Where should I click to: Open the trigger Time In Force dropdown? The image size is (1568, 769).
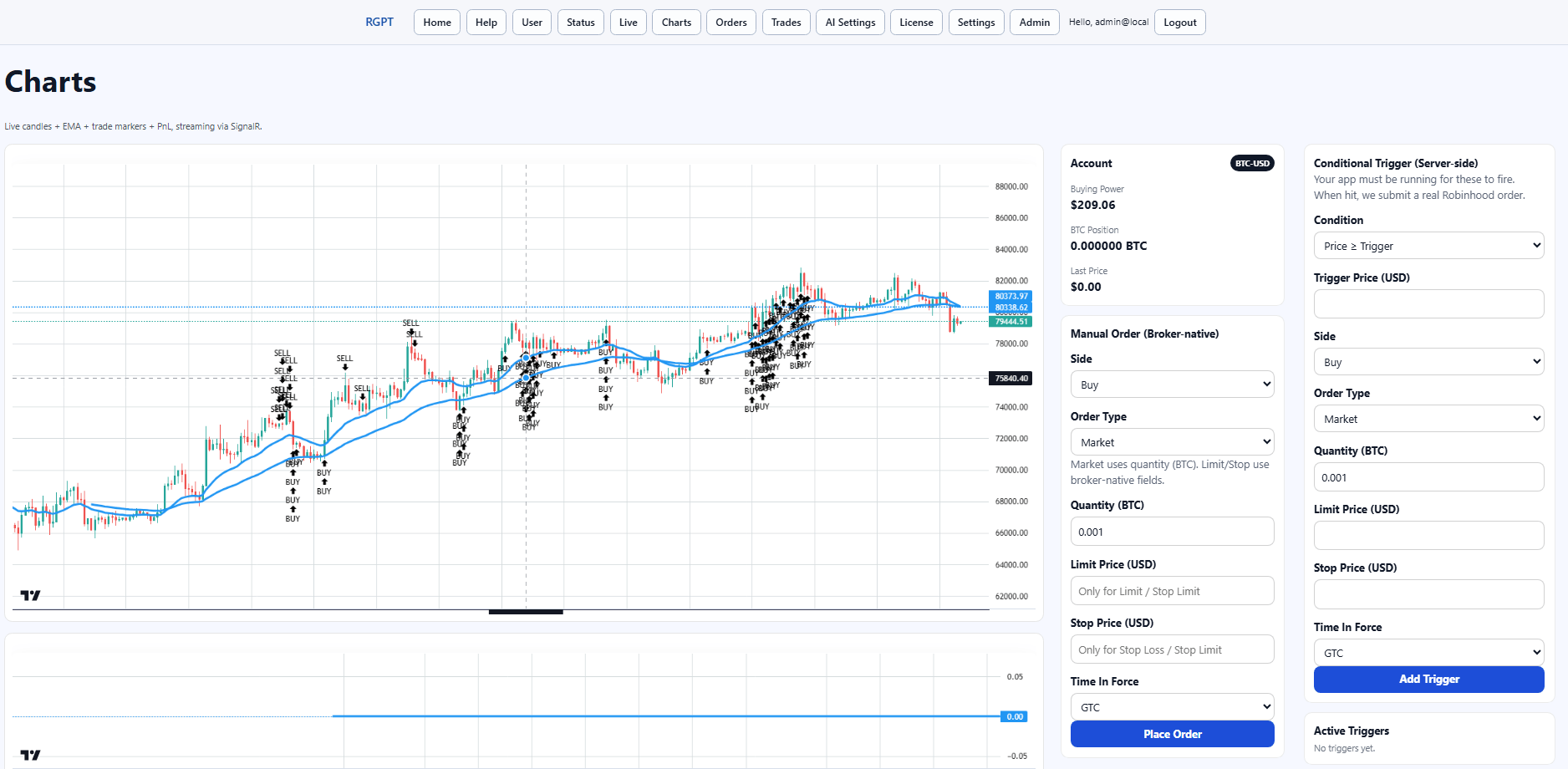(x=1428, y=653)
